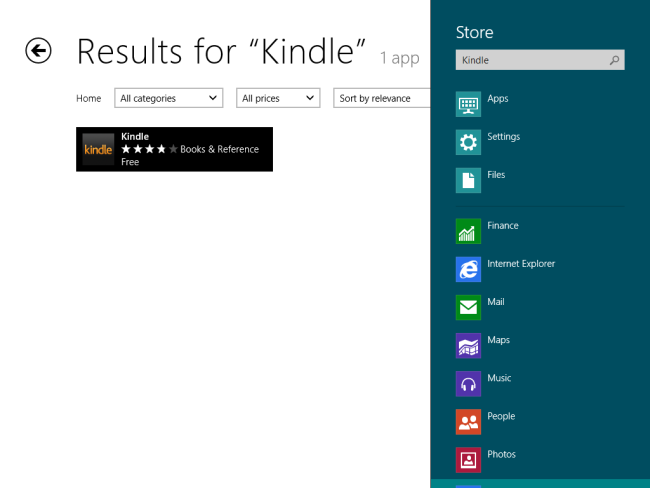Viewport: 650px width, 488px height.
Task: Open the All prices dropdown
Action: tap(278, 98)
